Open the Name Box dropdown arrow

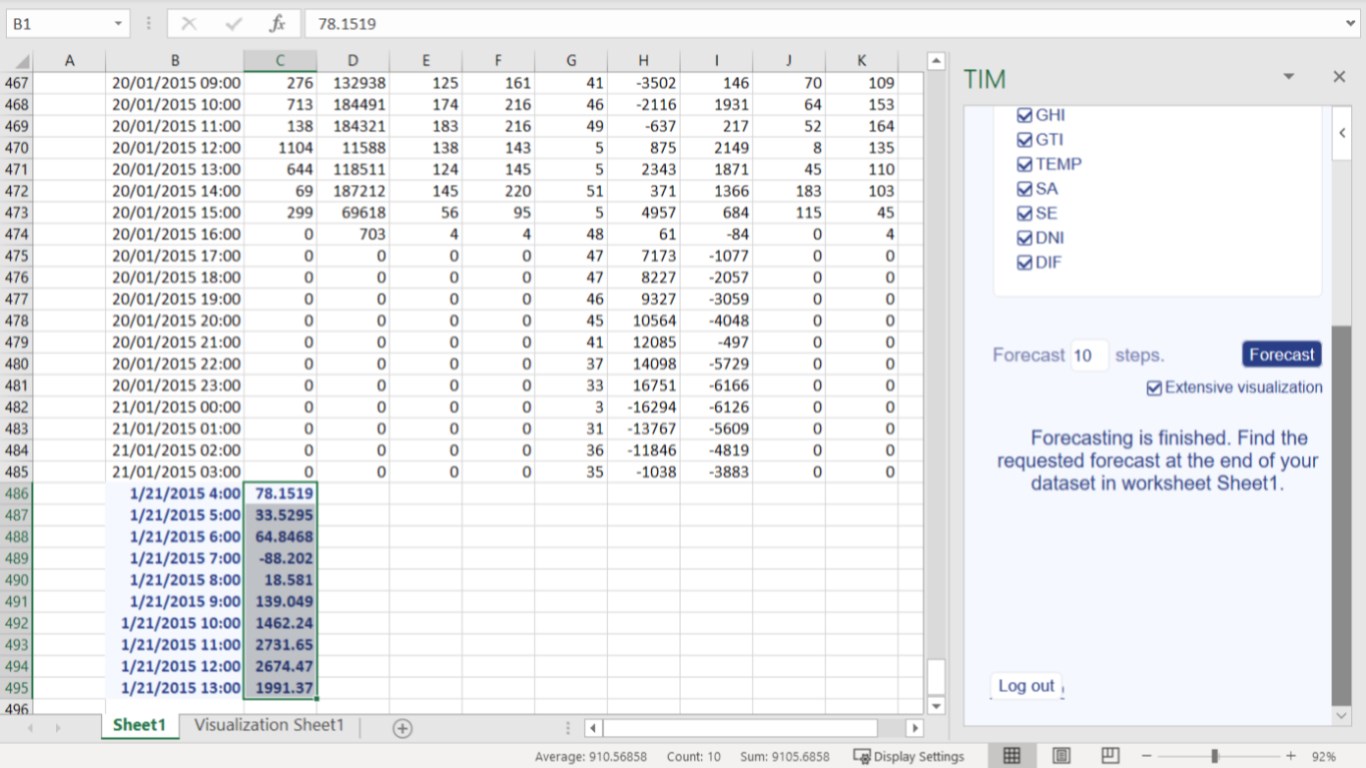pos(119,24)
